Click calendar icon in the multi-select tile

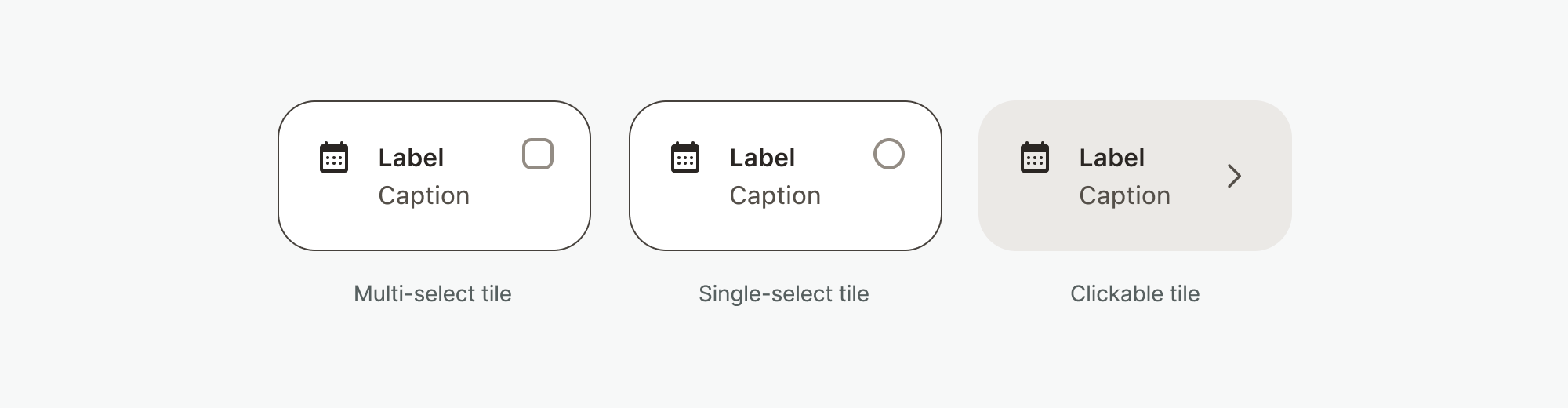334,158
